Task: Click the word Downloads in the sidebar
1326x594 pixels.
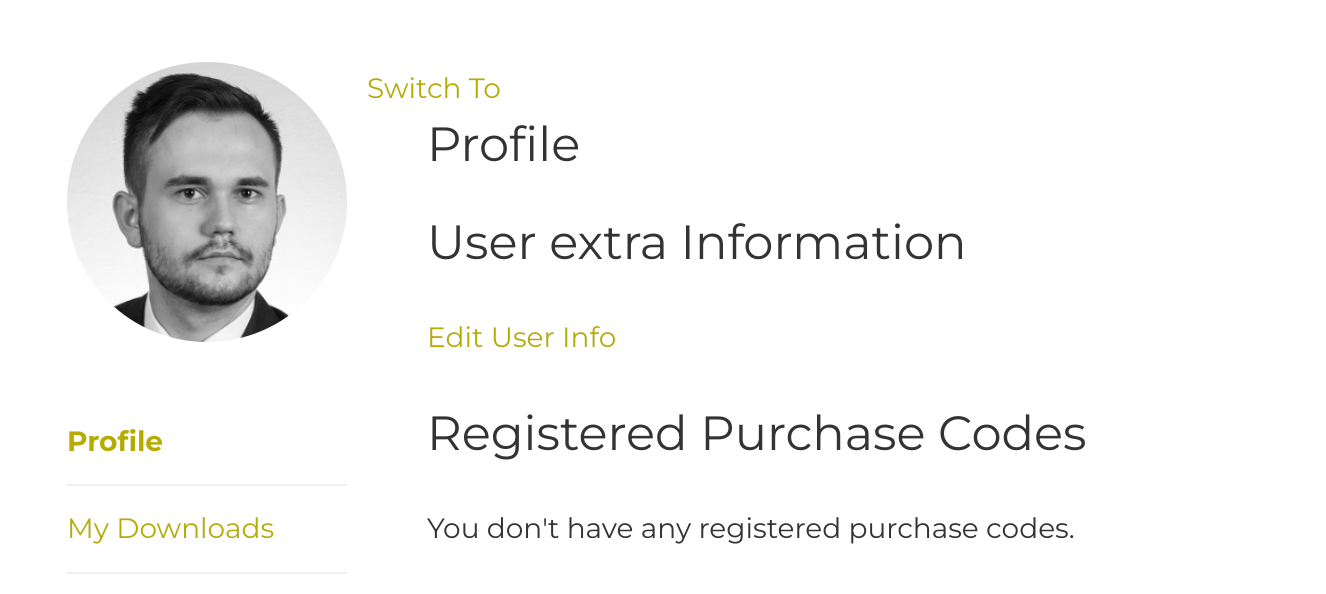Action: 195,528
